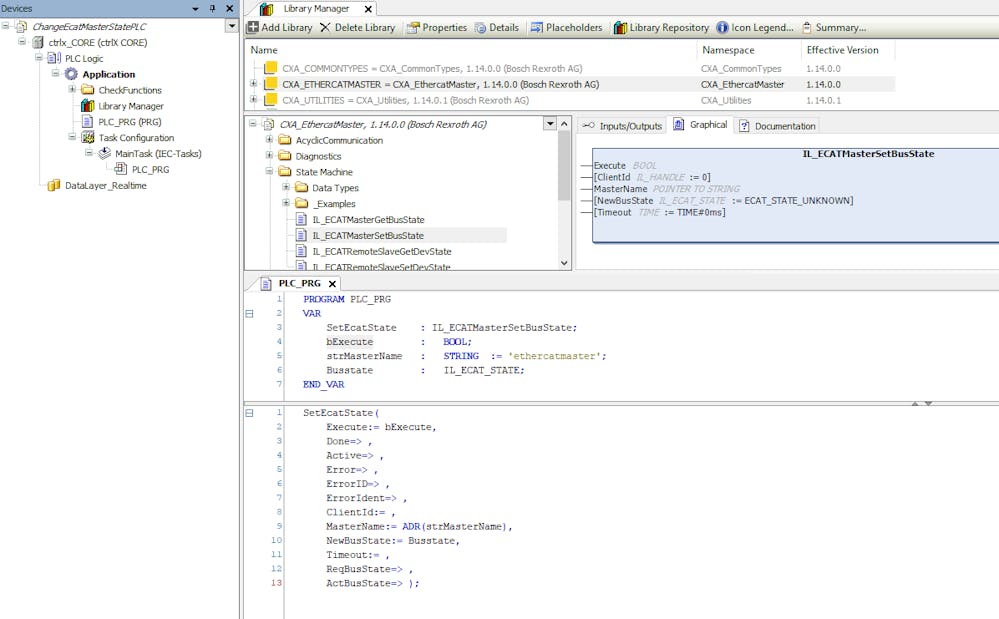Collapse the VAR declaration block
The width and height of the screenshot is (999, 619).
pyautogui.click(x=249, y=314)
